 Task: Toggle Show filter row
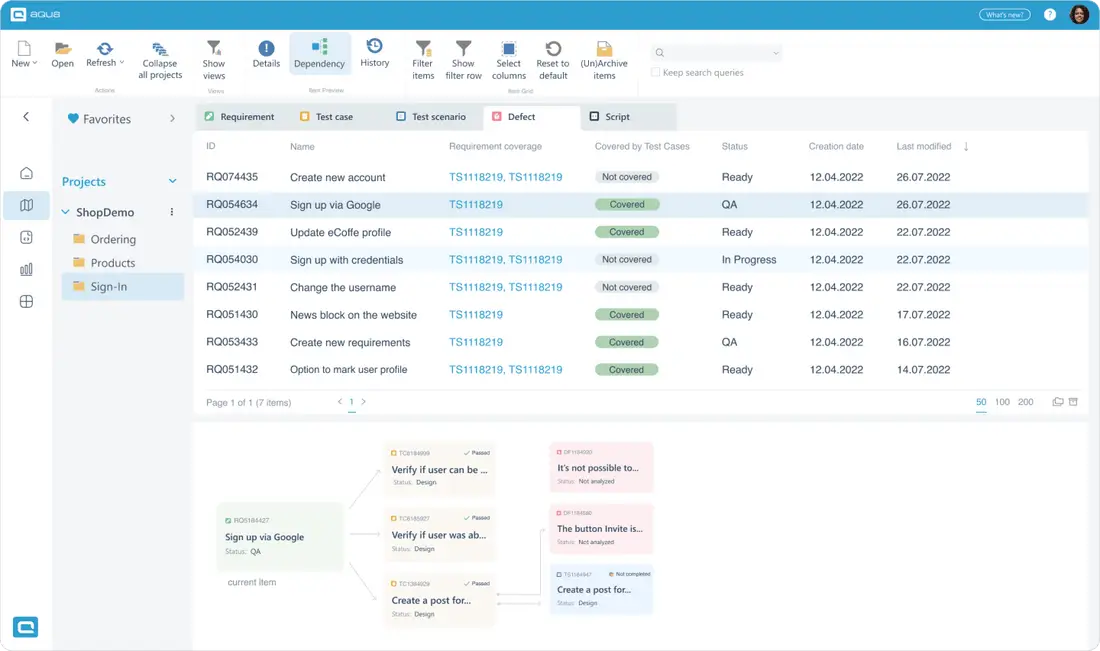(x=462, y=56)
